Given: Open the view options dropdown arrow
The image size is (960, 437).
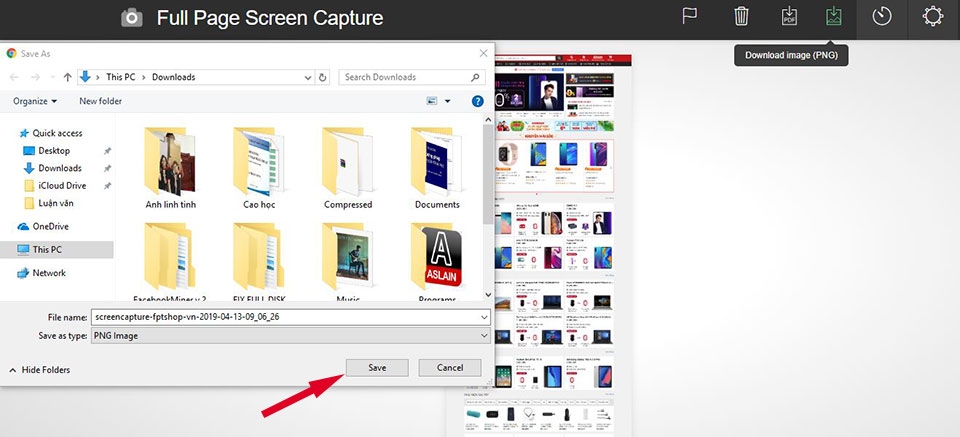Looking at the screenshot, I should pyautogui.click(x=447, y=102).
